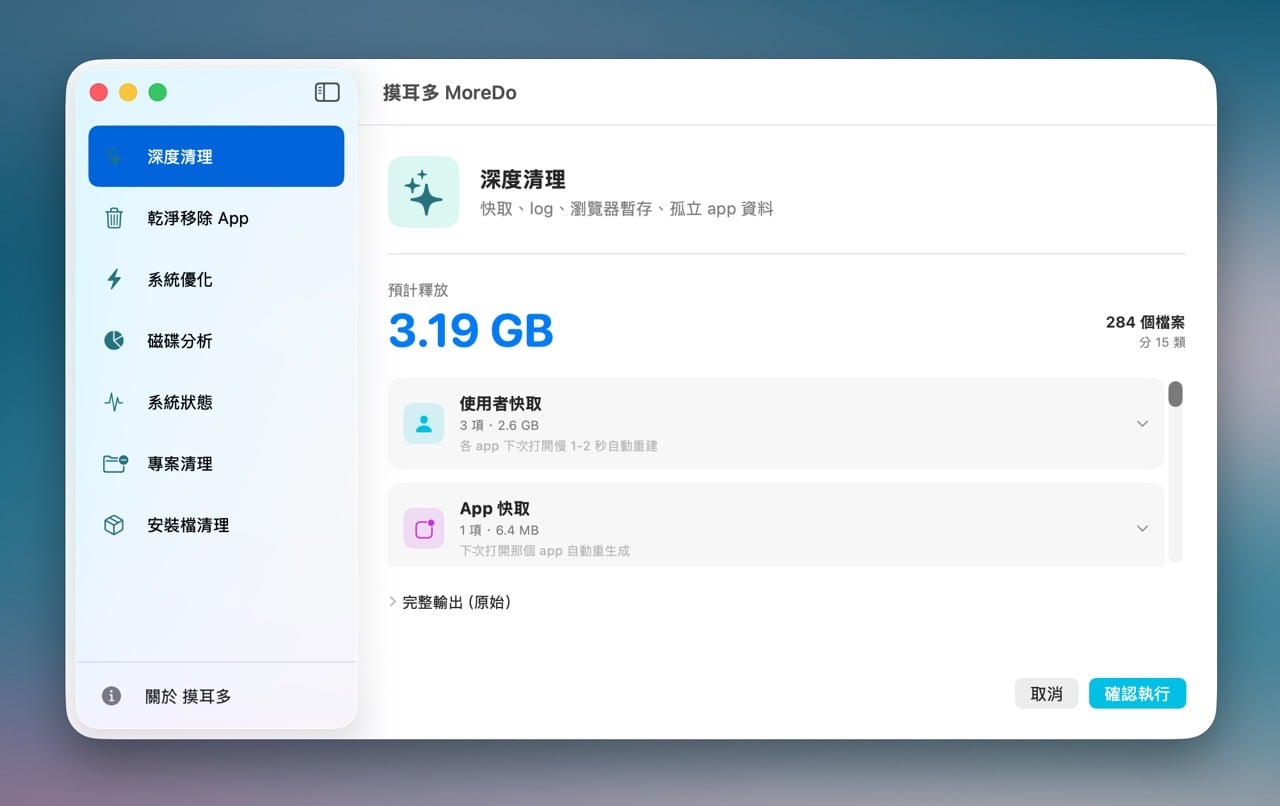Viewport: 1280px width, 806px height.
Task: Toggle the sidebar visibility button
Action: click(x=326, y=91)
